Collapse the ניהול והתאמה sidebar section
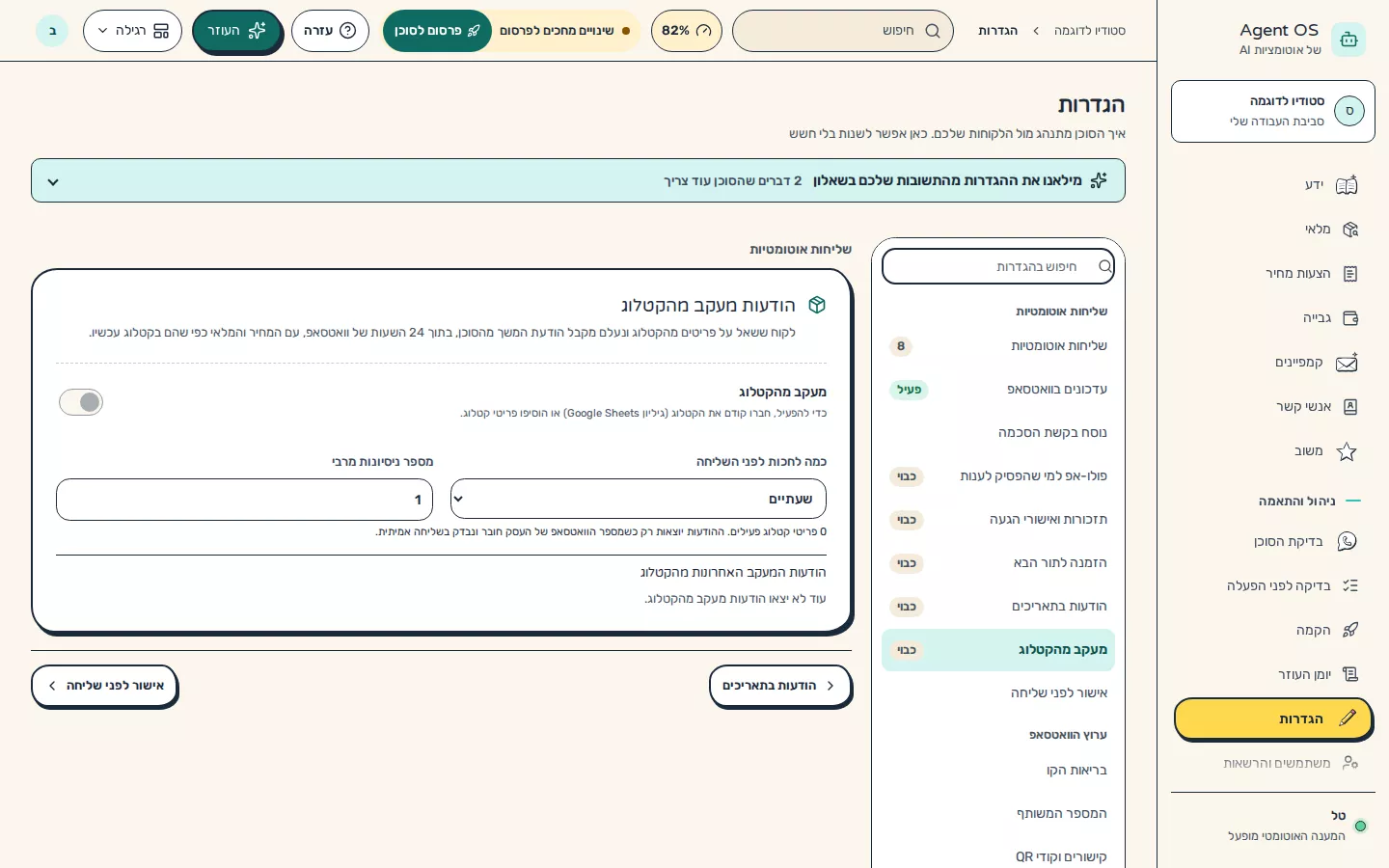1389x868 pixels. click(1310, 501)
